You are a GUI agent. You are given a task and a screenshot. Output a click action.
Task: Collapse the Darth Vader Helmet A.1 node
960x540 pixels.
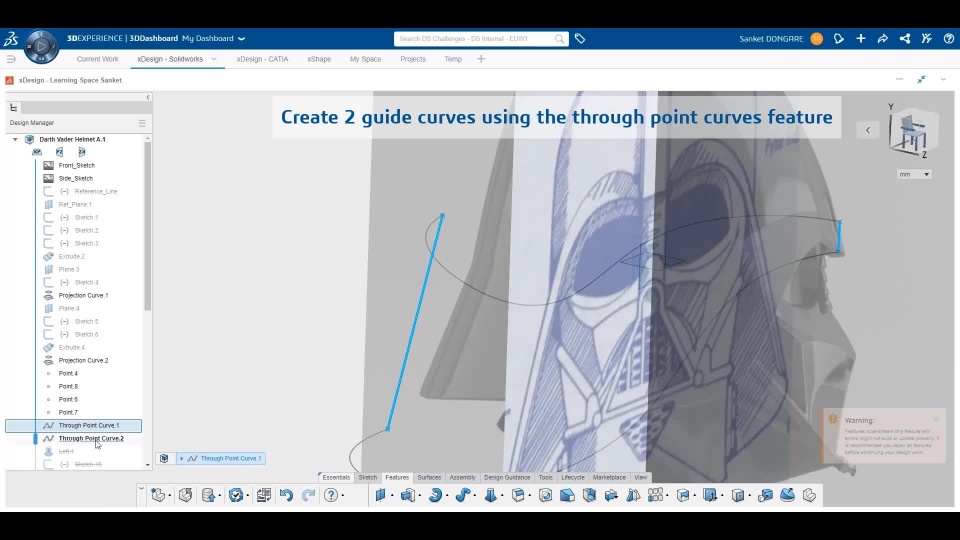tap(15, 140)
